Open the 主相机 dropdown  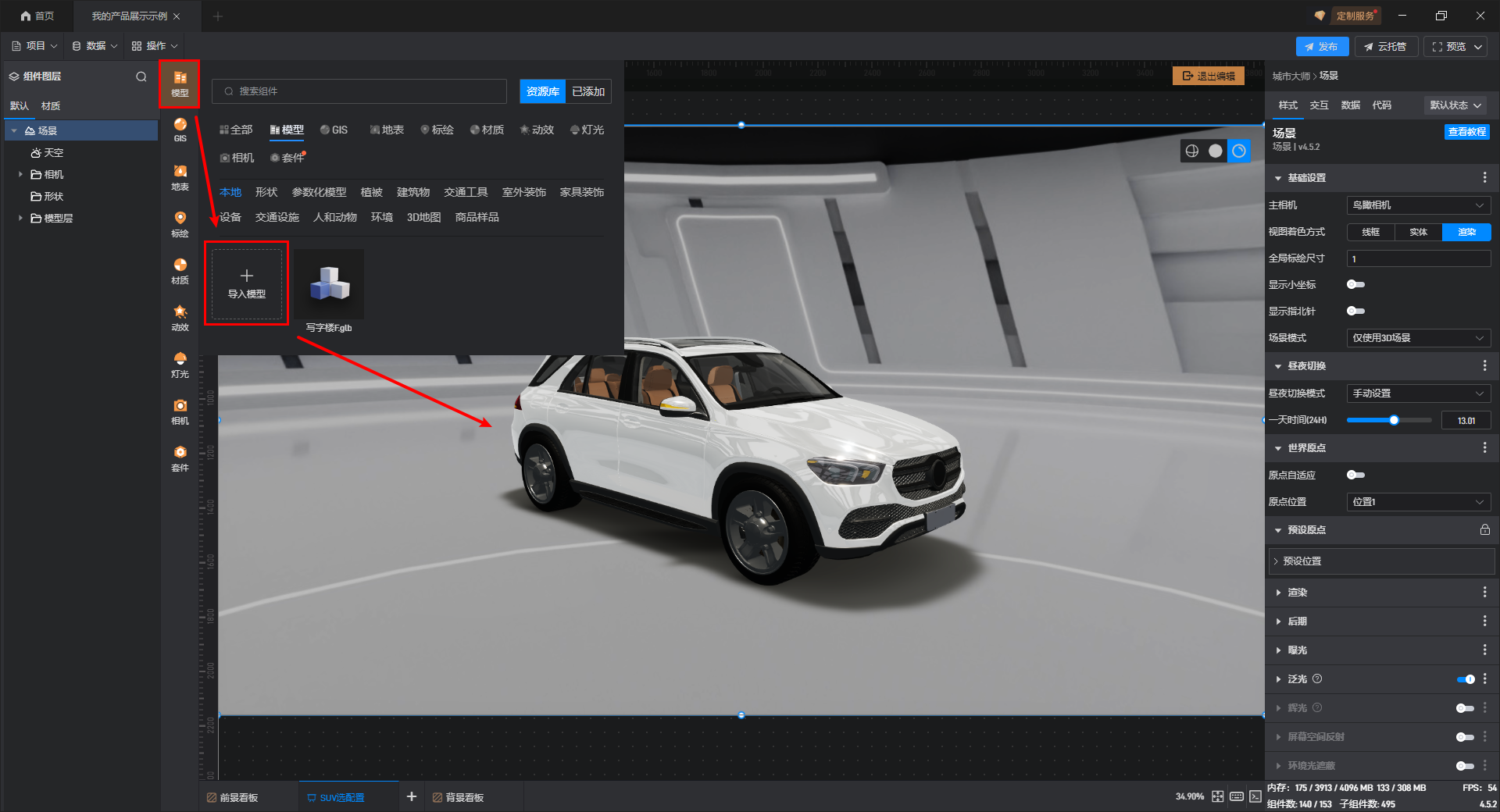(1419, 205)
